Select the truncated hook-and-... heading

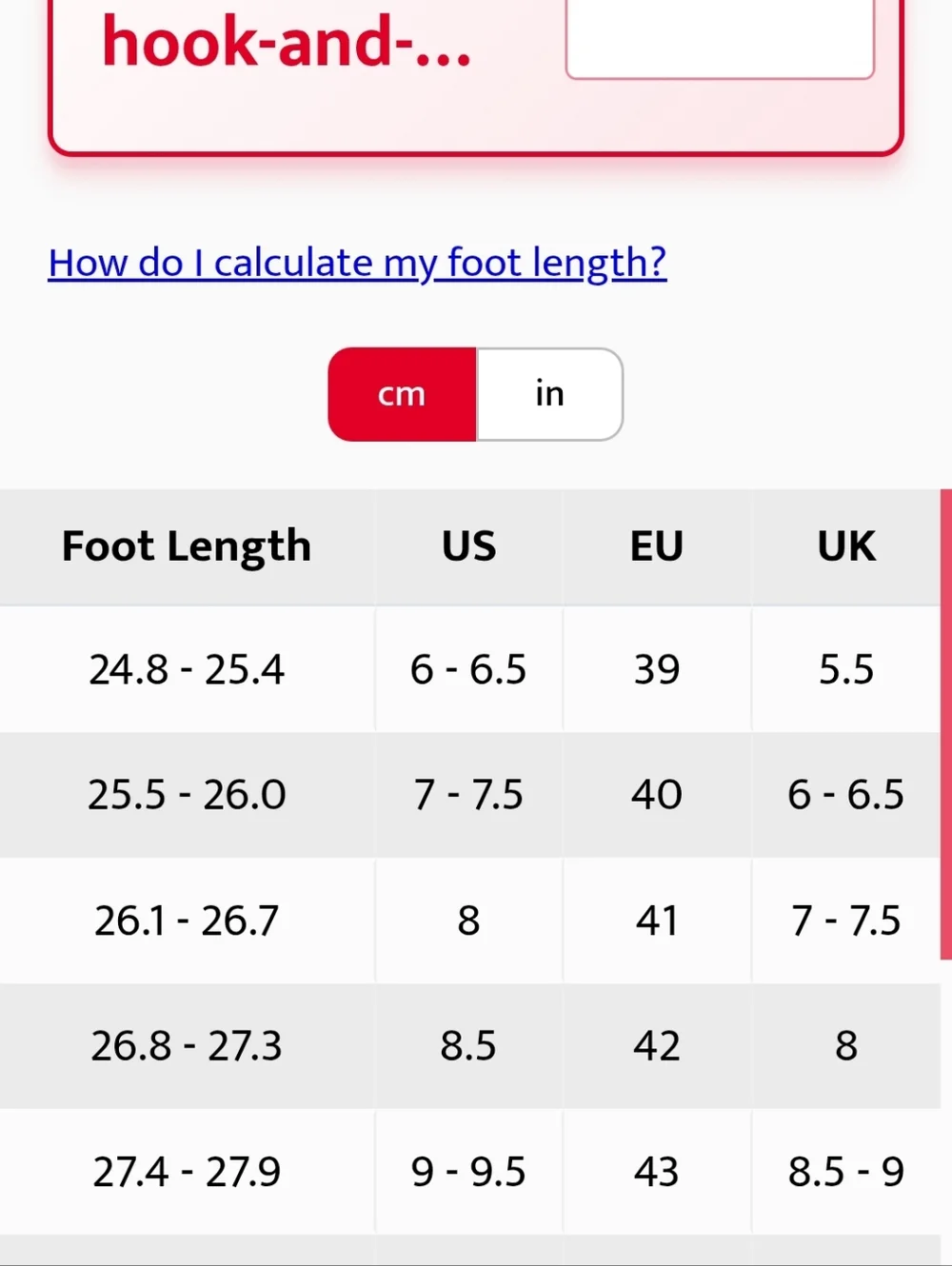point(287,43)
